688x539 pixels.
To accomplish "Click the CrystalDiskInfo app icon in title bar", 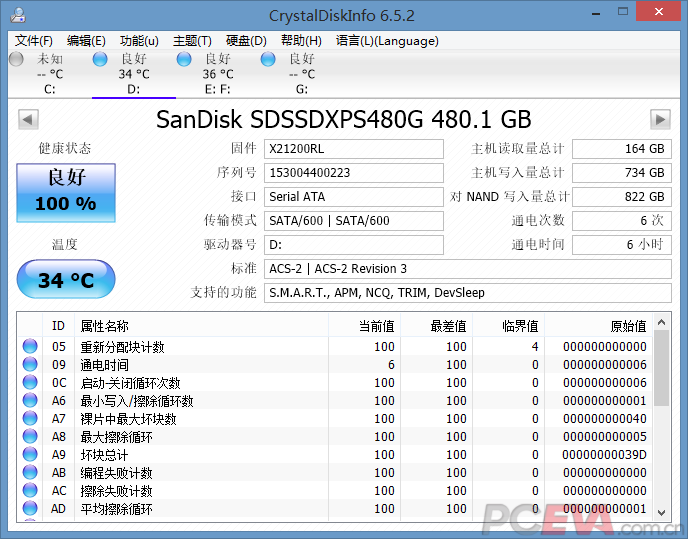I will click(18, 15).
